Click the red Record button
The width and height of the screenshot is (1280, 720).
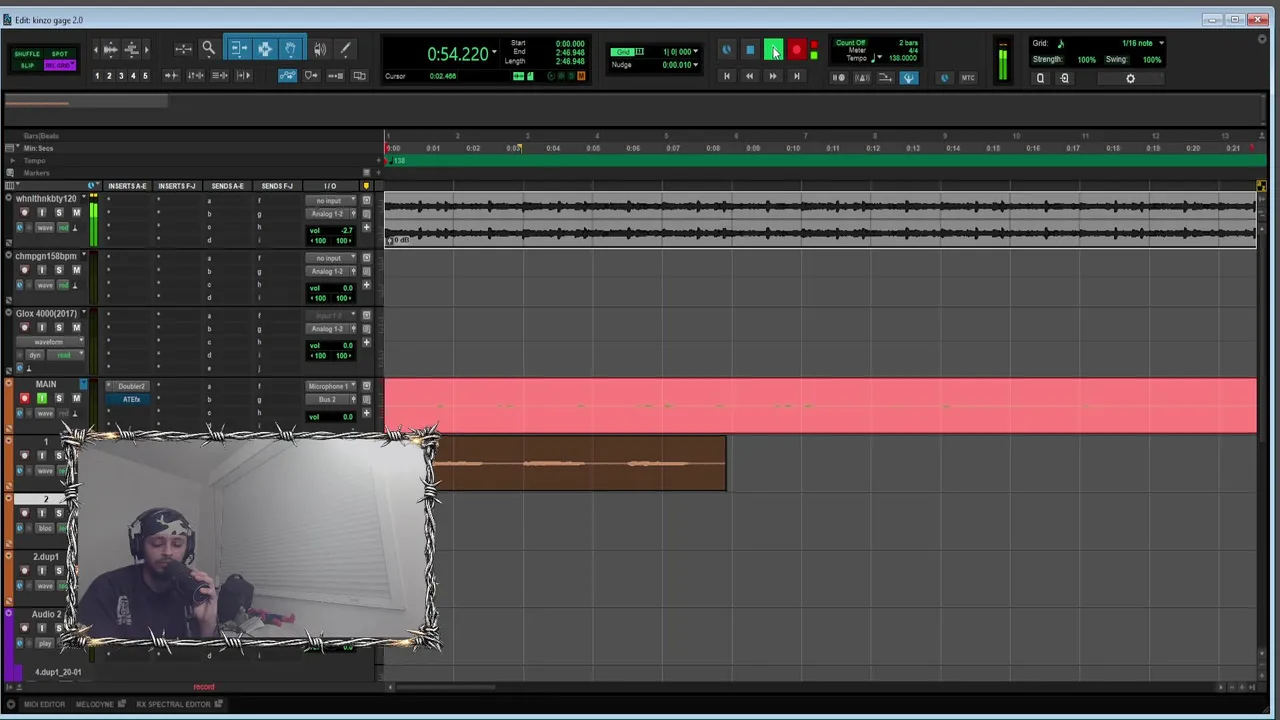pyautogui.click(x=796, y=50)
